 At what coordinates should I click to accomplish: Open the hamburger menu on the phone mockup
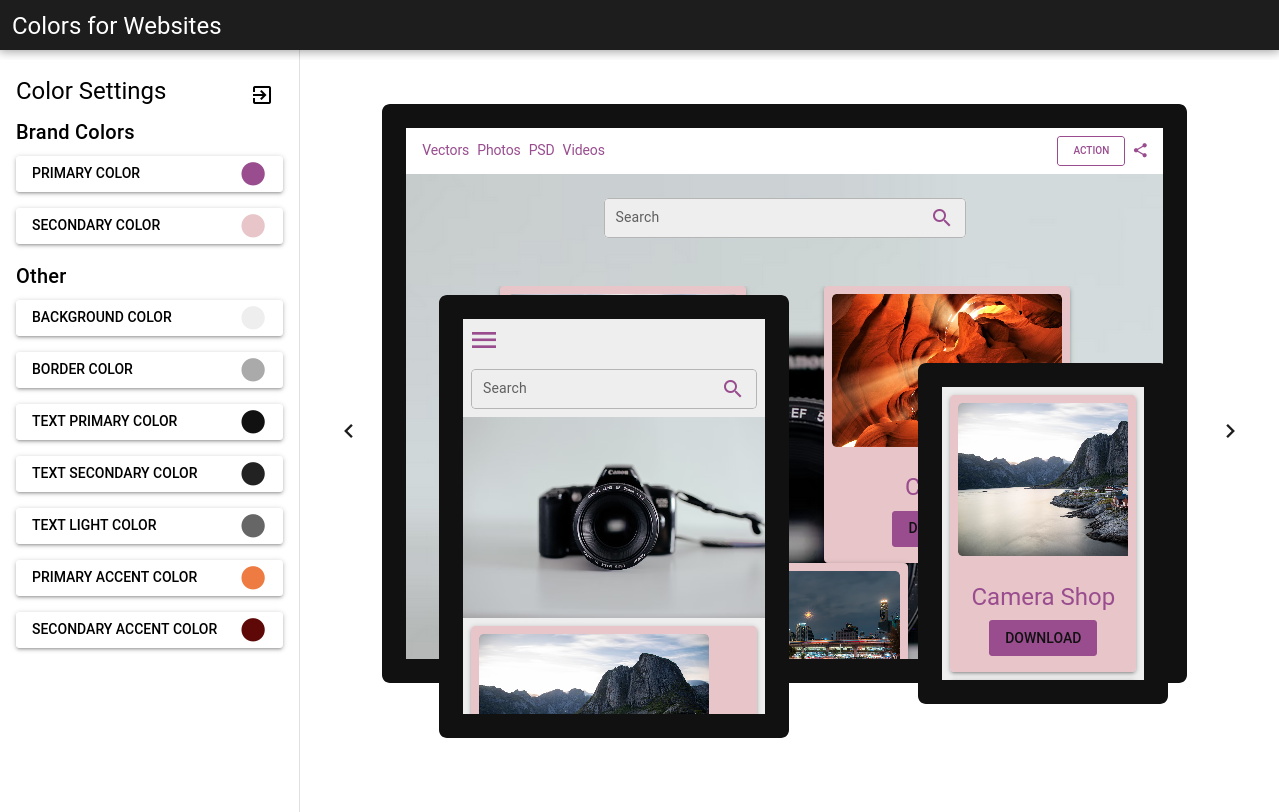[x=484, y=340]
